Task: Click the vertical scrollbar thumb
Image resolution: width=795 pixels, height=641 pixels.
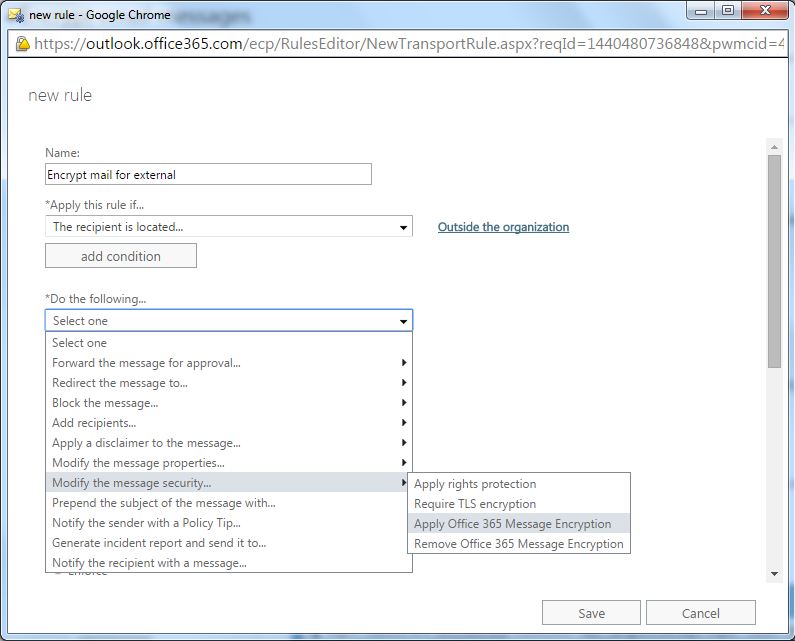Action: (x=774, y=261)
